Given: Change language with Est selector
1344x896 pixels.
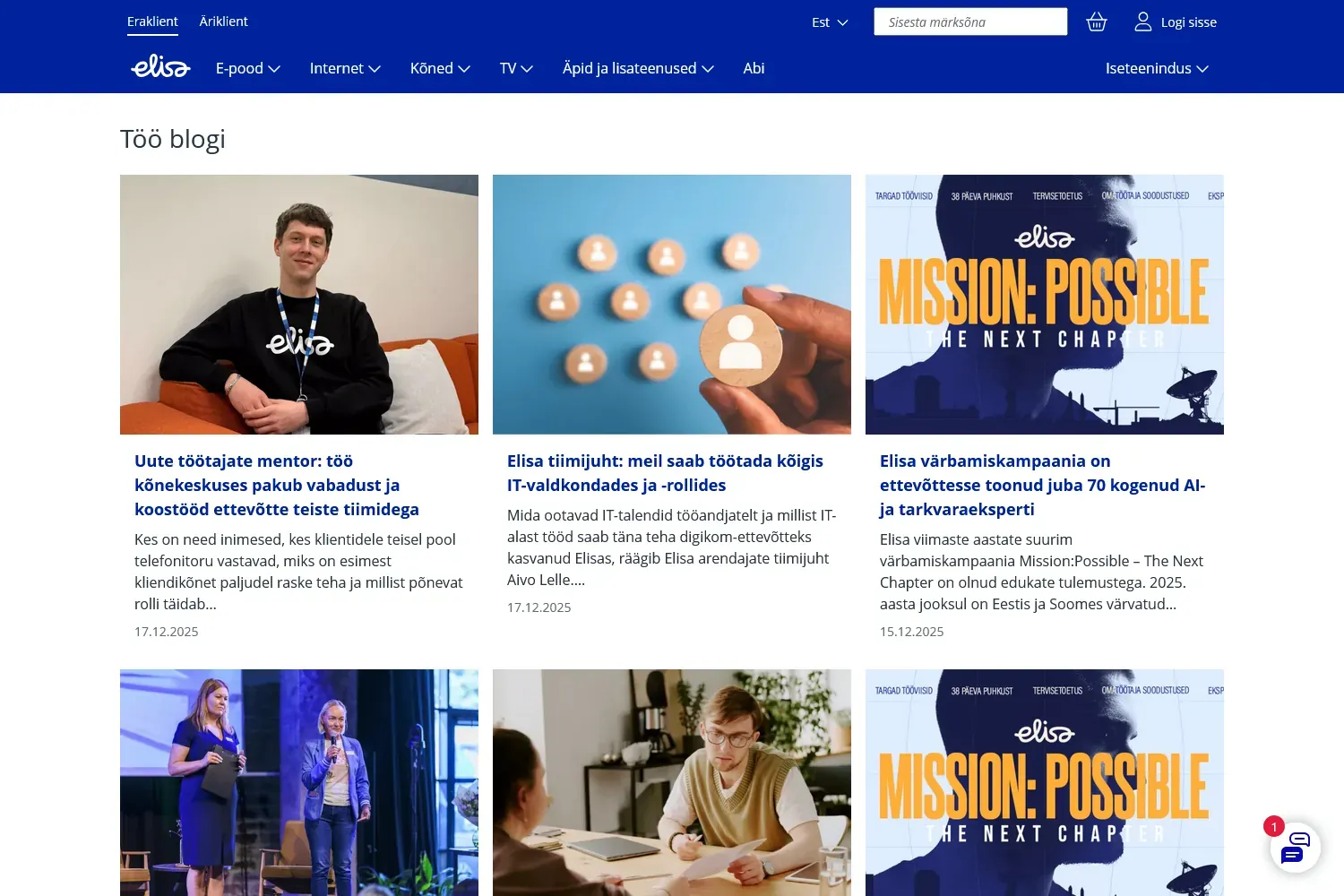Looking at the screenshot, I should pos(830,22).
